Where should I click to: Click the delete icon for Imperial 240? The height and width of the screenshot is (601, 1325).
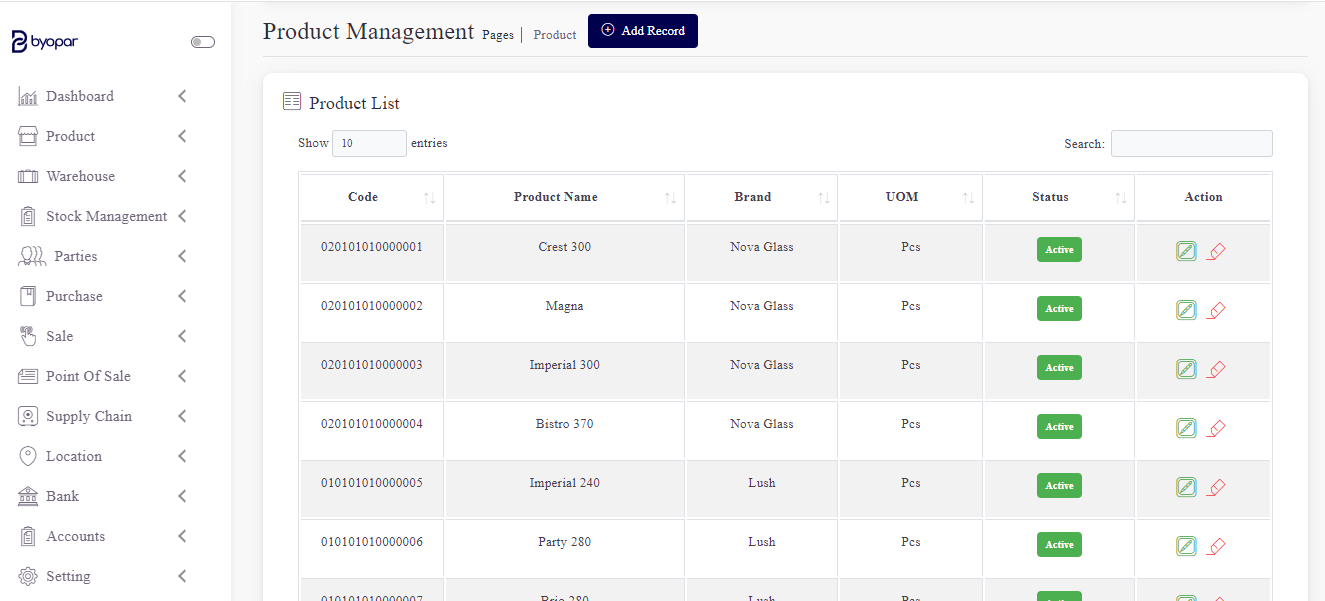point(1216,487)
